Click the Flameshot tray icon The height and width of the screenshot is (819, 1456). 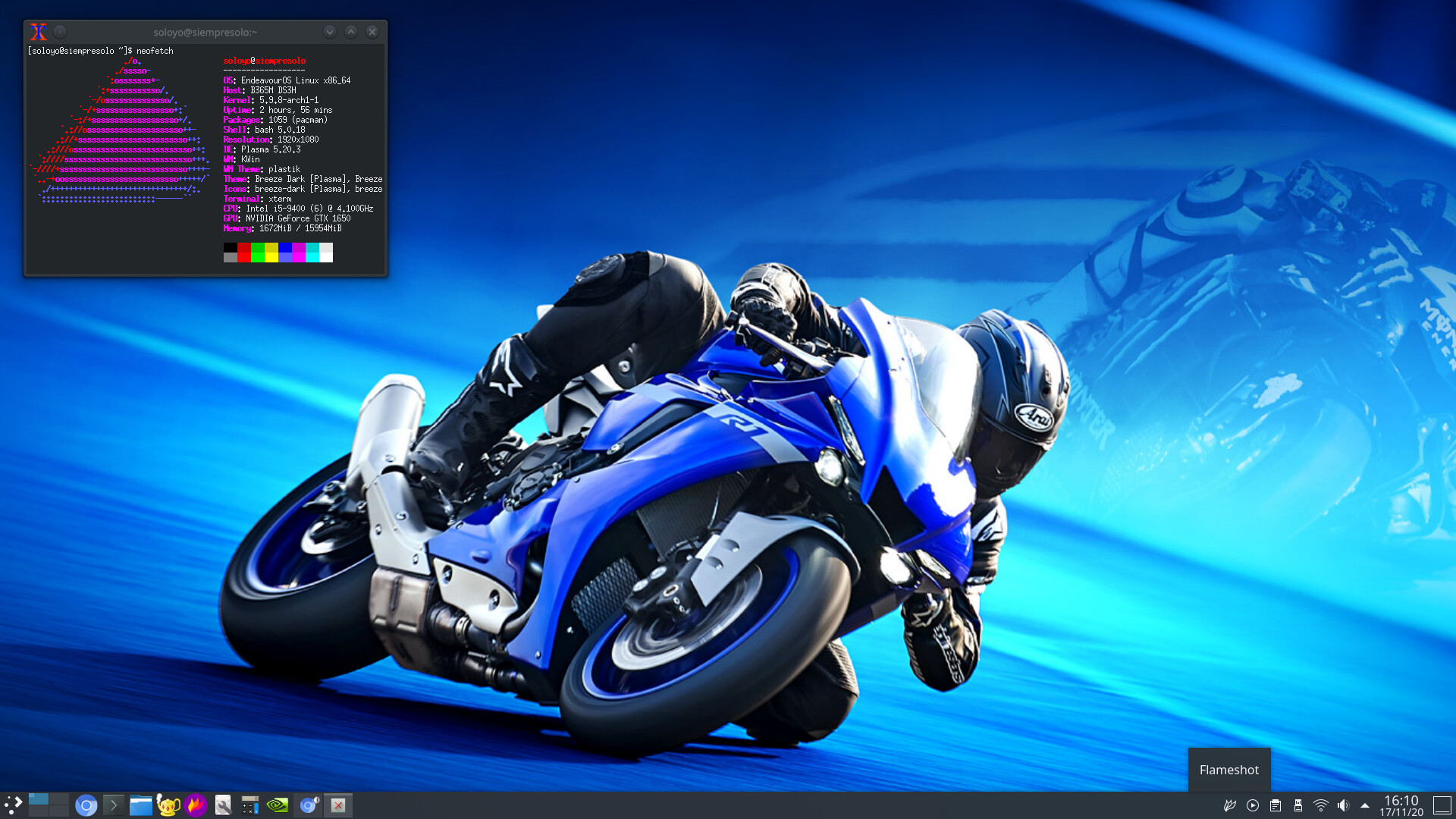pos(1229,805)
